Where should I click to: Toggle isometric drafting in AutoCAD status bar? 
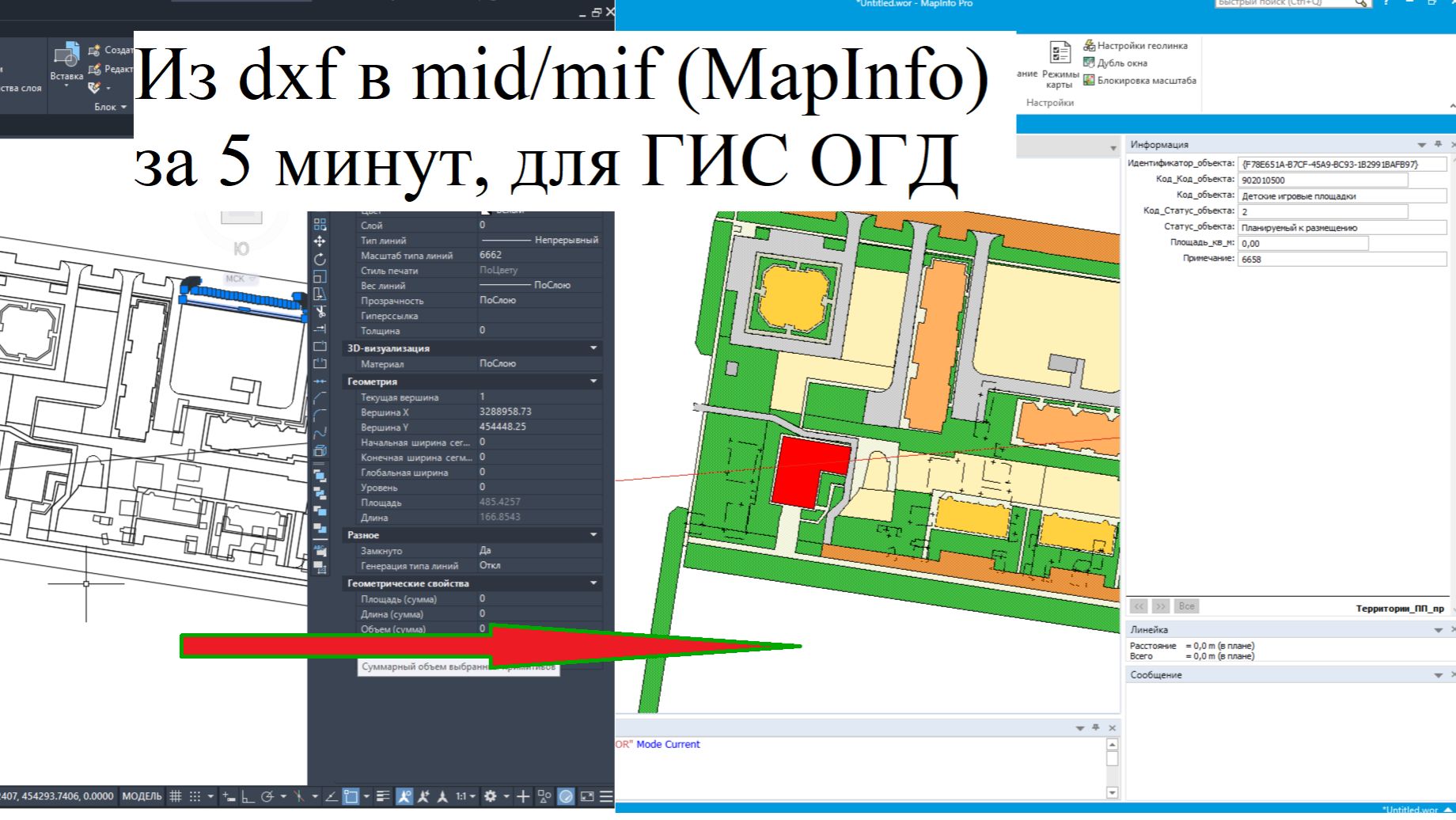[299, 796]
